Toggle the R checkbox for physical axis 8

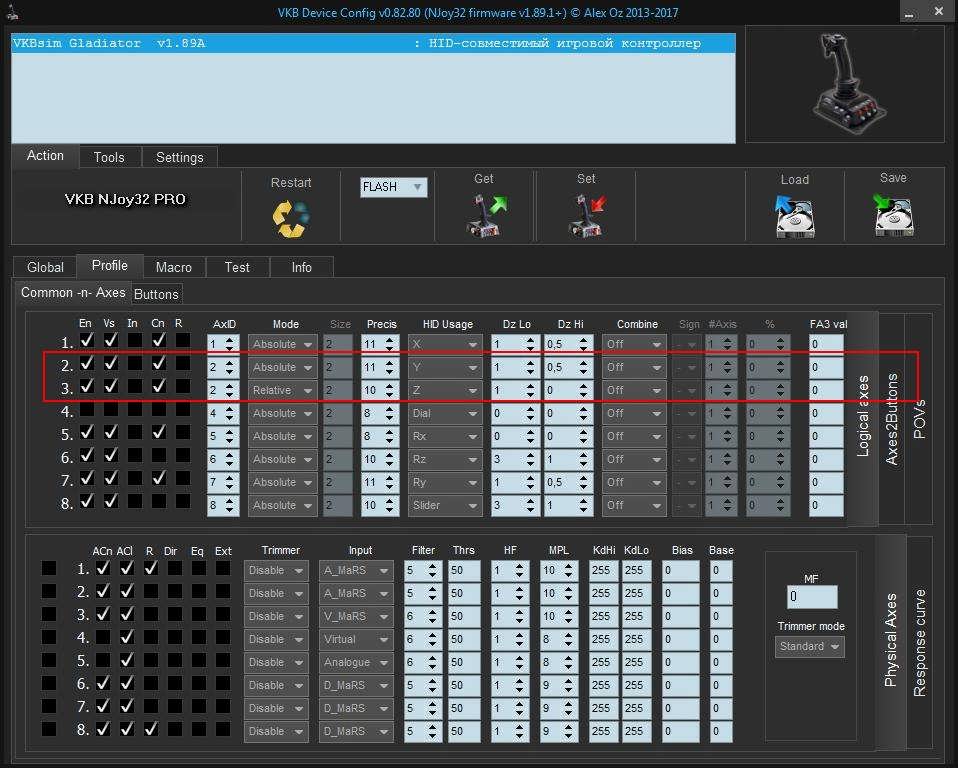150,730
